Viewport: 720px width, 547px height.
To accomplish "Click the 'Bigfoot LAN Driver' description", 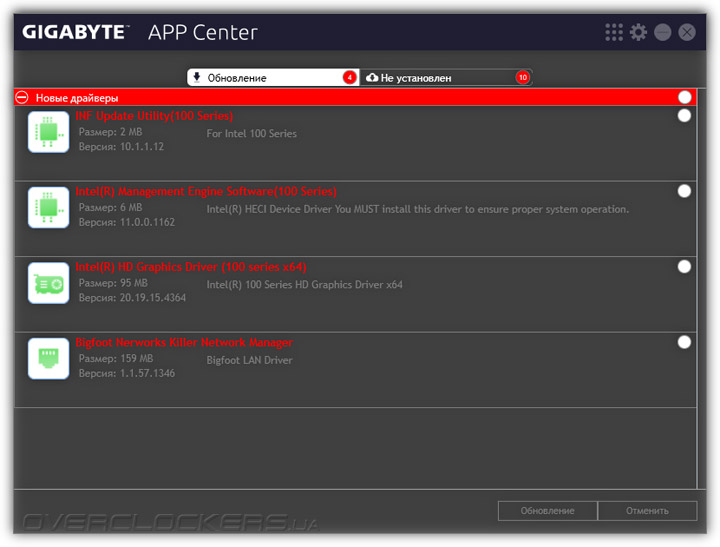I will pyautogui.click(x=249, y=361).
